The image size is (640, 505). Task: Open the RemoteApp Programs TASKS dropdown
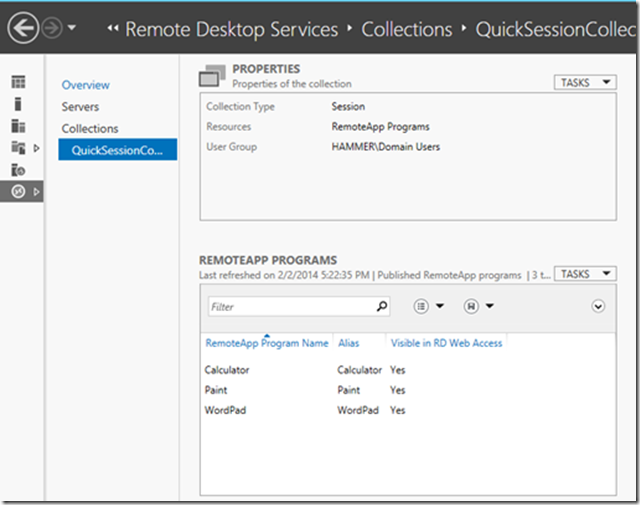(584, 274)
